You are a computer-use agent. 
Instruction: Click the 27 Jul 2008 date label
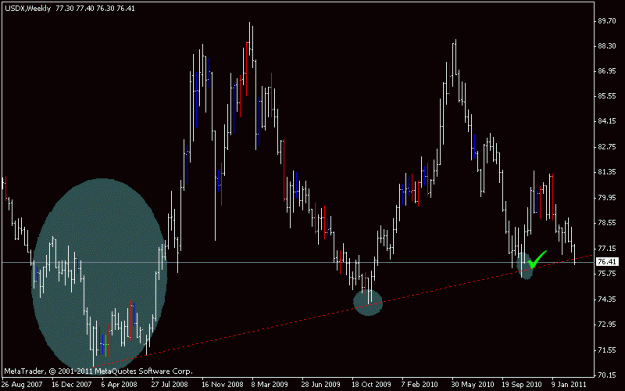(169, 384)
